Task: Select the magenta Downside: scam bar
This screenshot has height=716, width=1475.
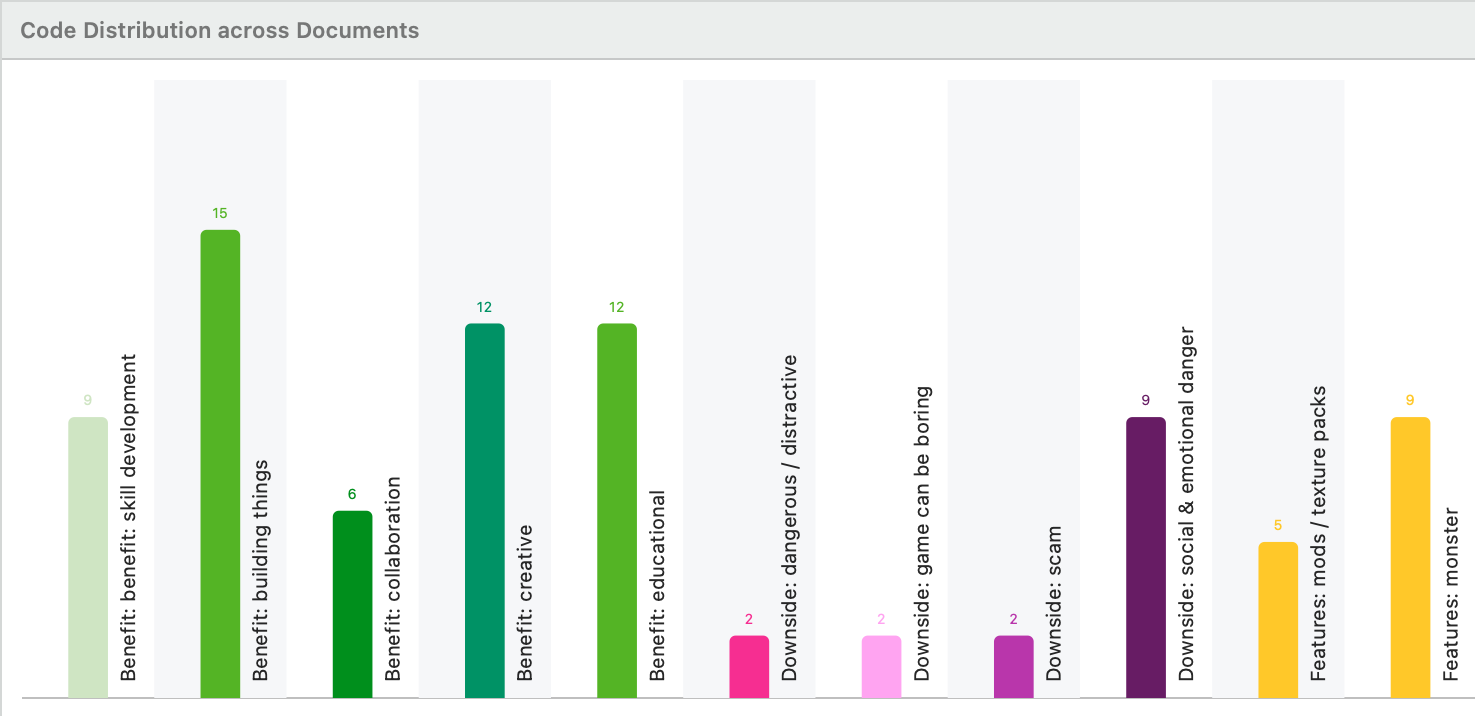Action: point(1014,666)
